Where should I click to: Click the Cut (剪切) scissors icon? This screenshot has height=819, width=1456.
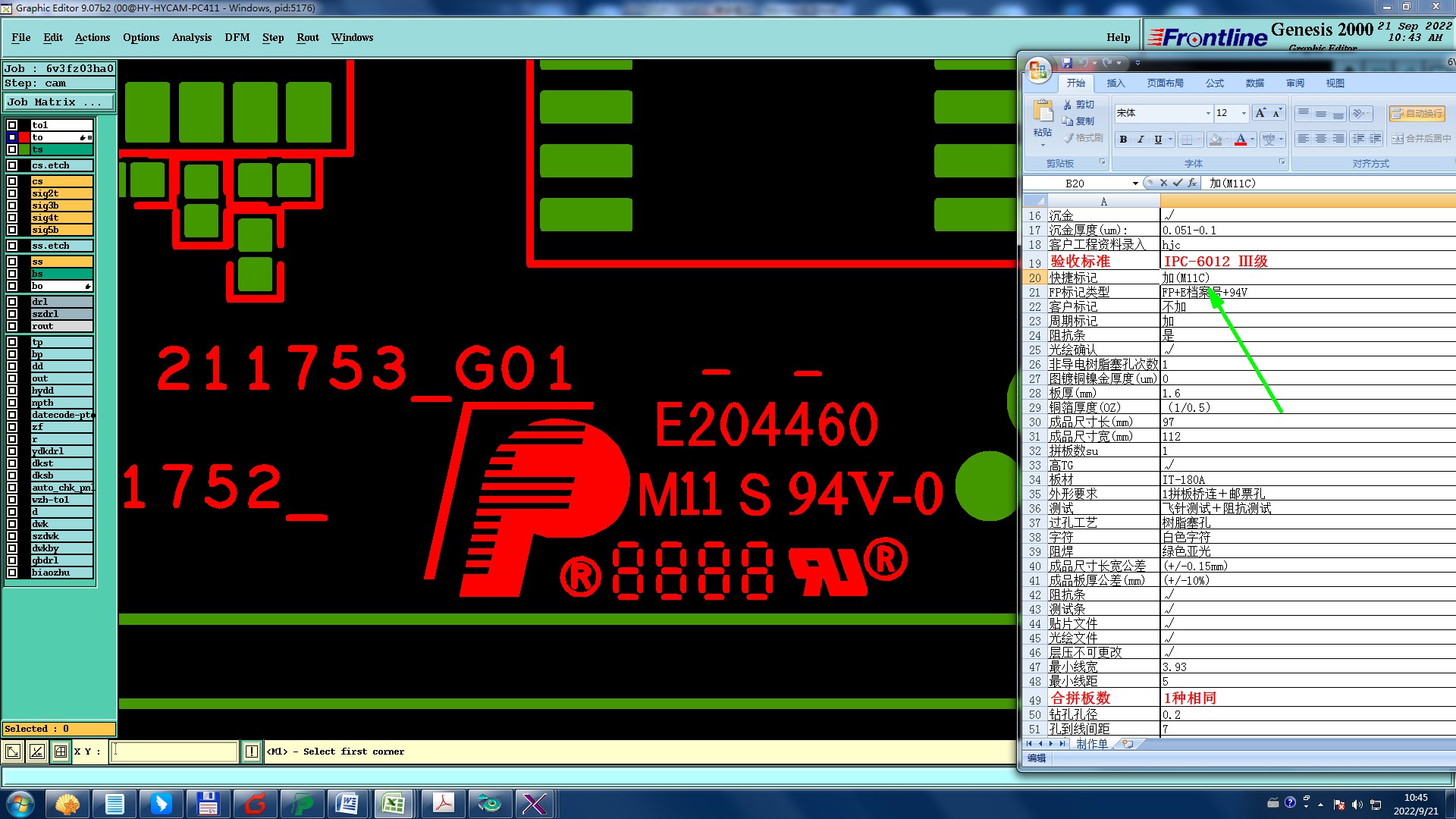click(1068, 105)
